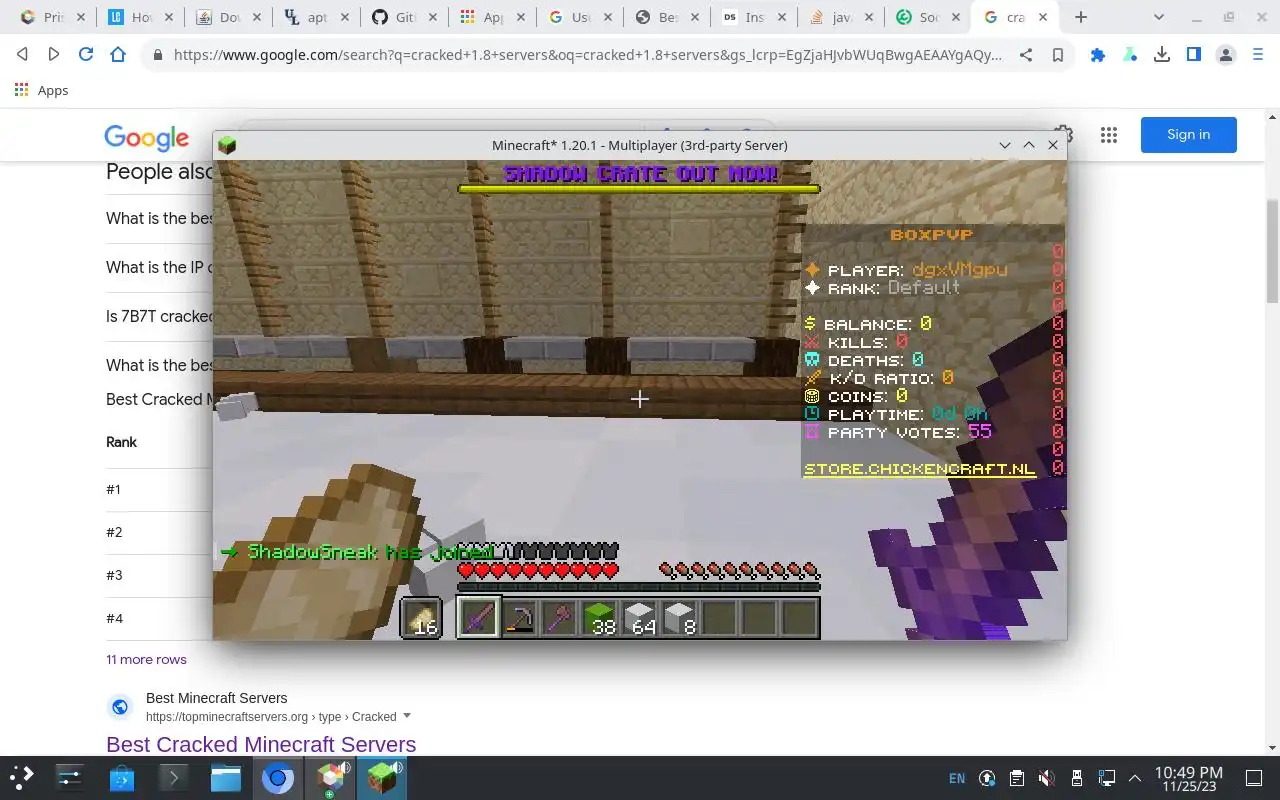Expand the Best Minecraft Servers result options
Screen dimensions: 1280x800
(407, 716)
